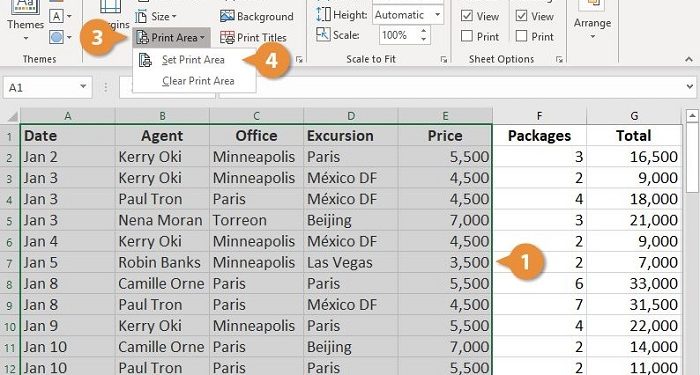Viewport: 700px width, 375px height.
Task: Click the Packages header cell
Action: coord(539,136)
